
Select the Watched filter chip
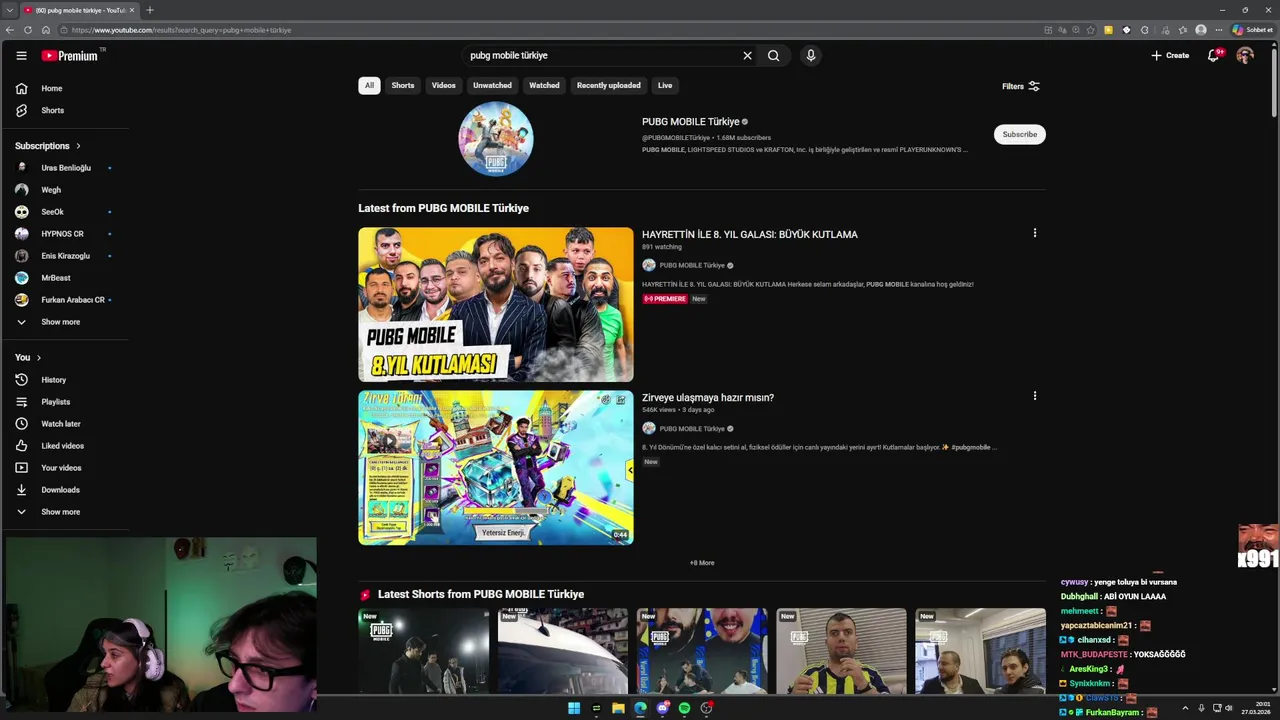click(x=544, y=85)
